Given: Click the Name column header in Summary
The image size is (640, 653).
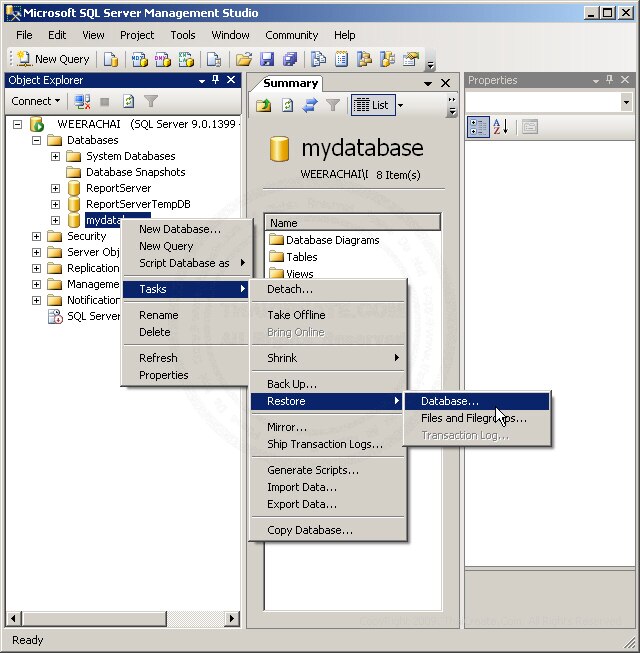Looking at the screenshot, I should pyautogui.click(x=353, y=223).
